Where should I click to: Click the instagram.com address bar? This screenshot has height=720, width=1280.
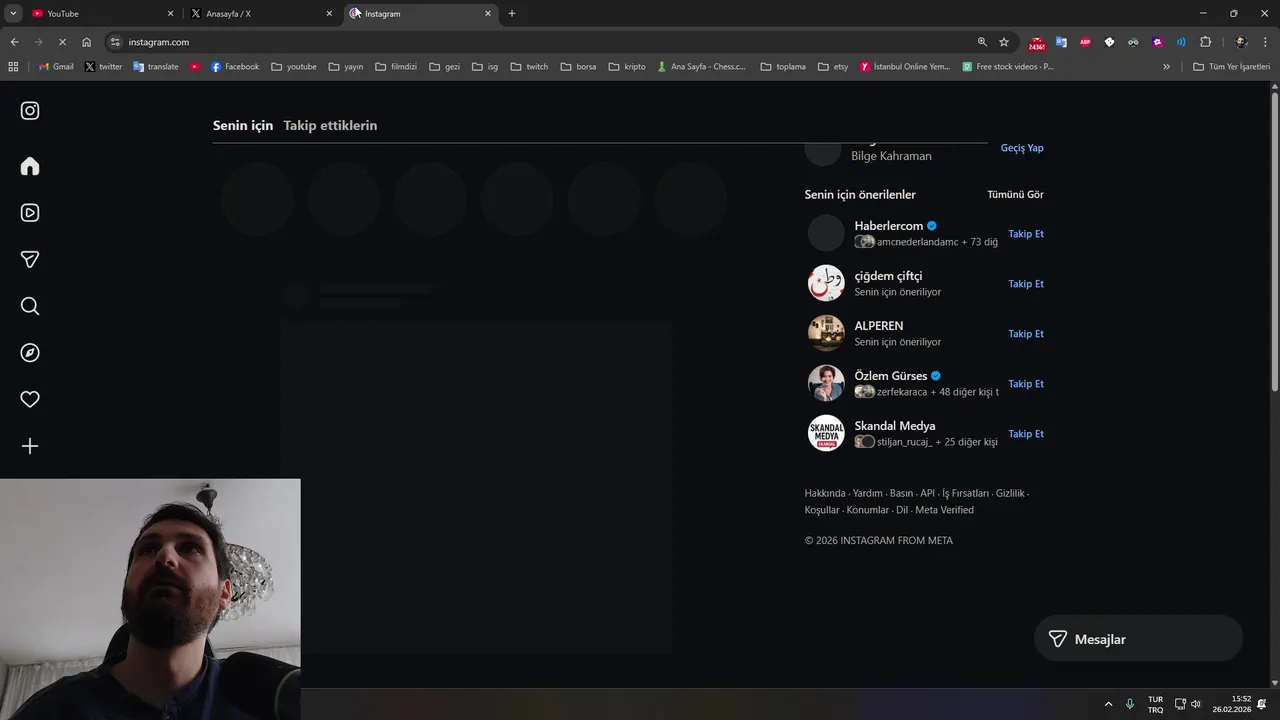pyautogui.click(x=540, y=42)
